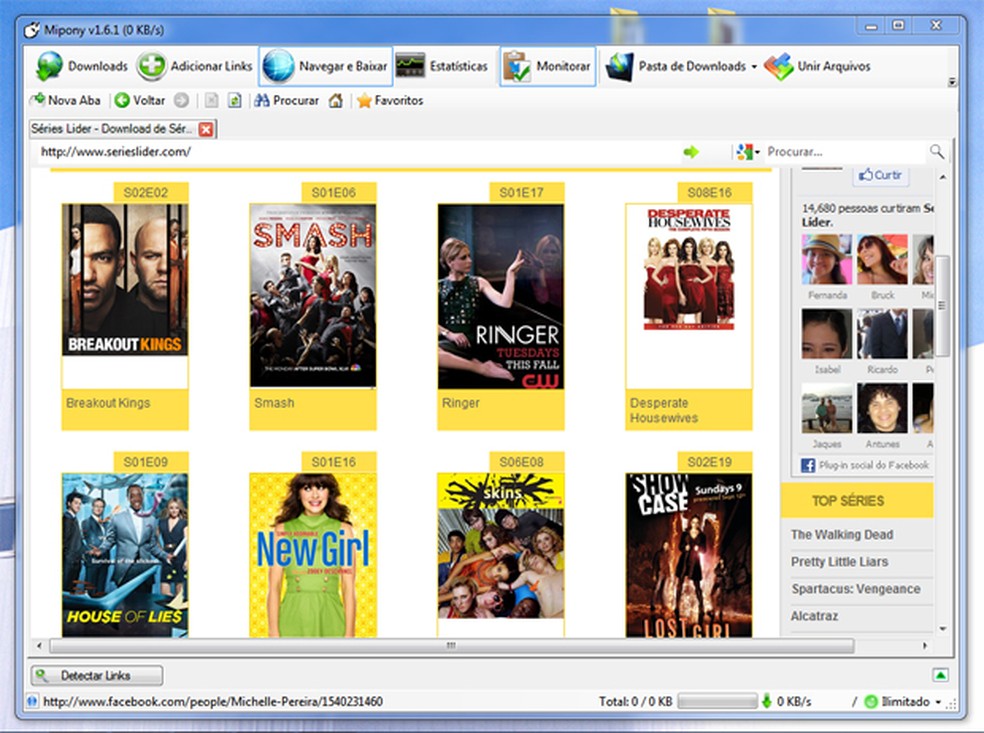Click the S08E16 episode tag
Screen dimensions: 984x733
[x=715, y=193]
